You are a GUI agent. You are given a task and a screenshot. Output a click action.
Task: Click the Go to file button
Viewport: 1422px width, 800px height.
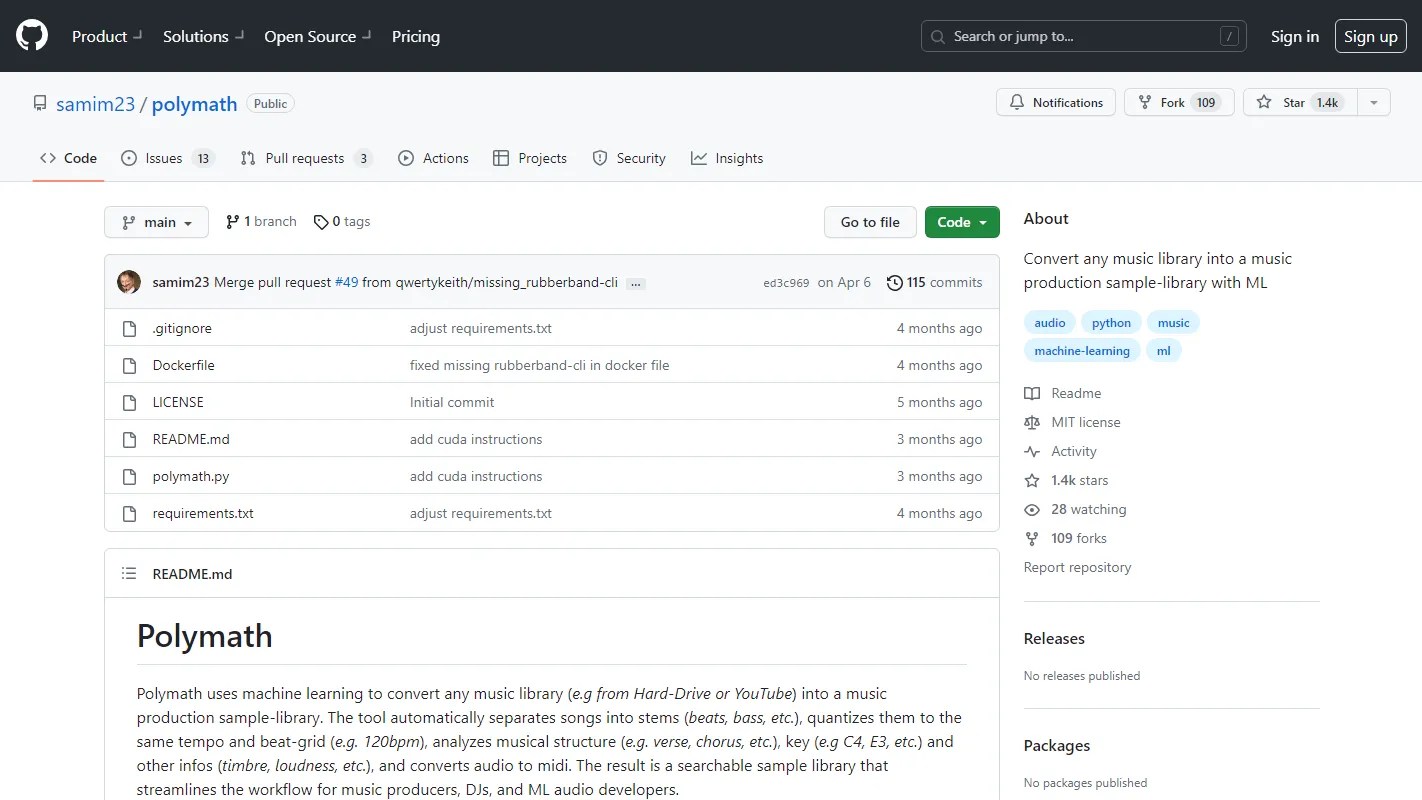point(870,222)
